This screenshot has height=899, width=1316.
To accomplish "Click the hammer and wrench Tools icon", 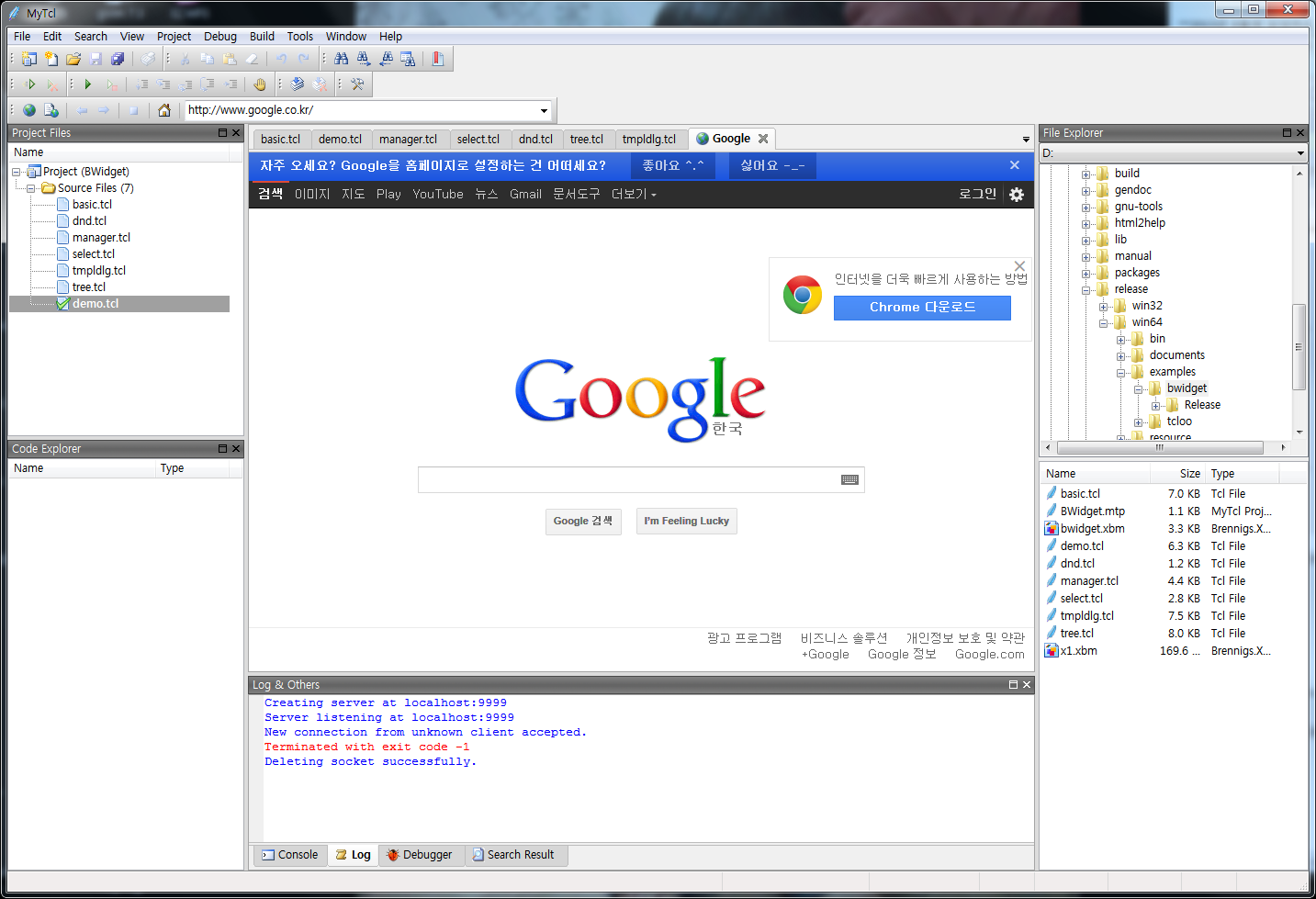I will [357, 84].
